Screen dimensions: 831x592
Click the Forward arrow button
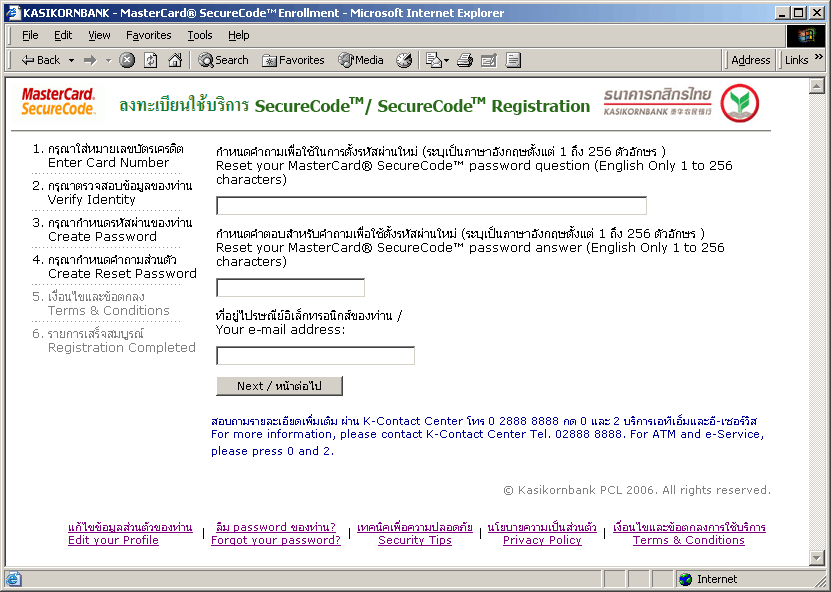tap(91, 60)
